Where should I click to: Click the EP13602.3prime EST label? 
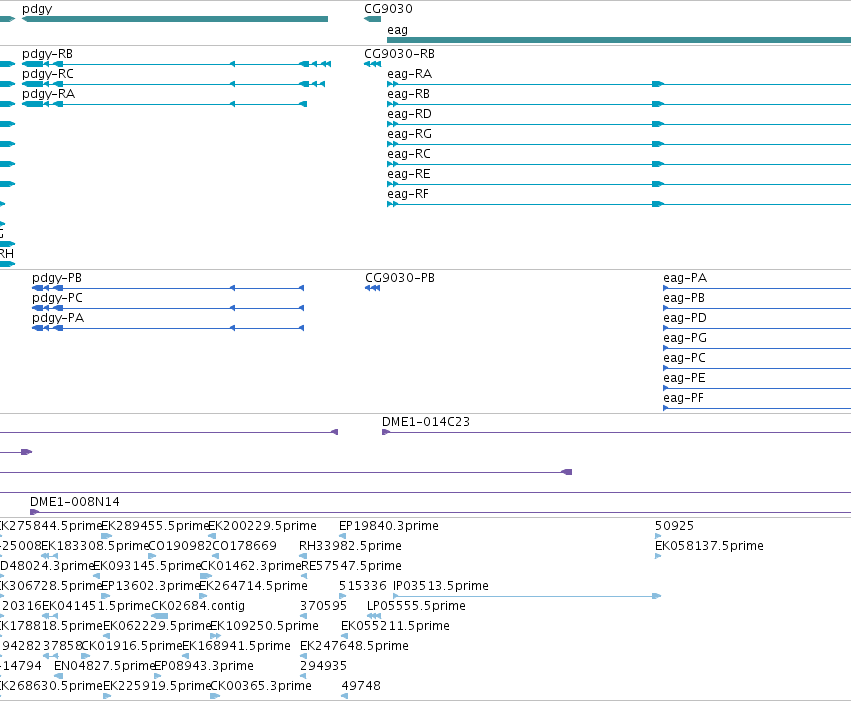tap(151, 586)
